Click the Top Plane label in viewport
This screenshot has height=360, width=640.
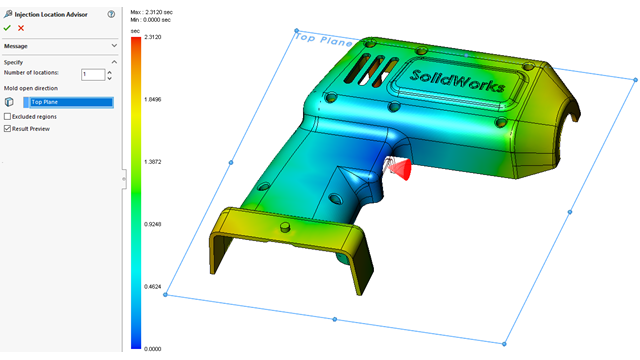[323, 40]
